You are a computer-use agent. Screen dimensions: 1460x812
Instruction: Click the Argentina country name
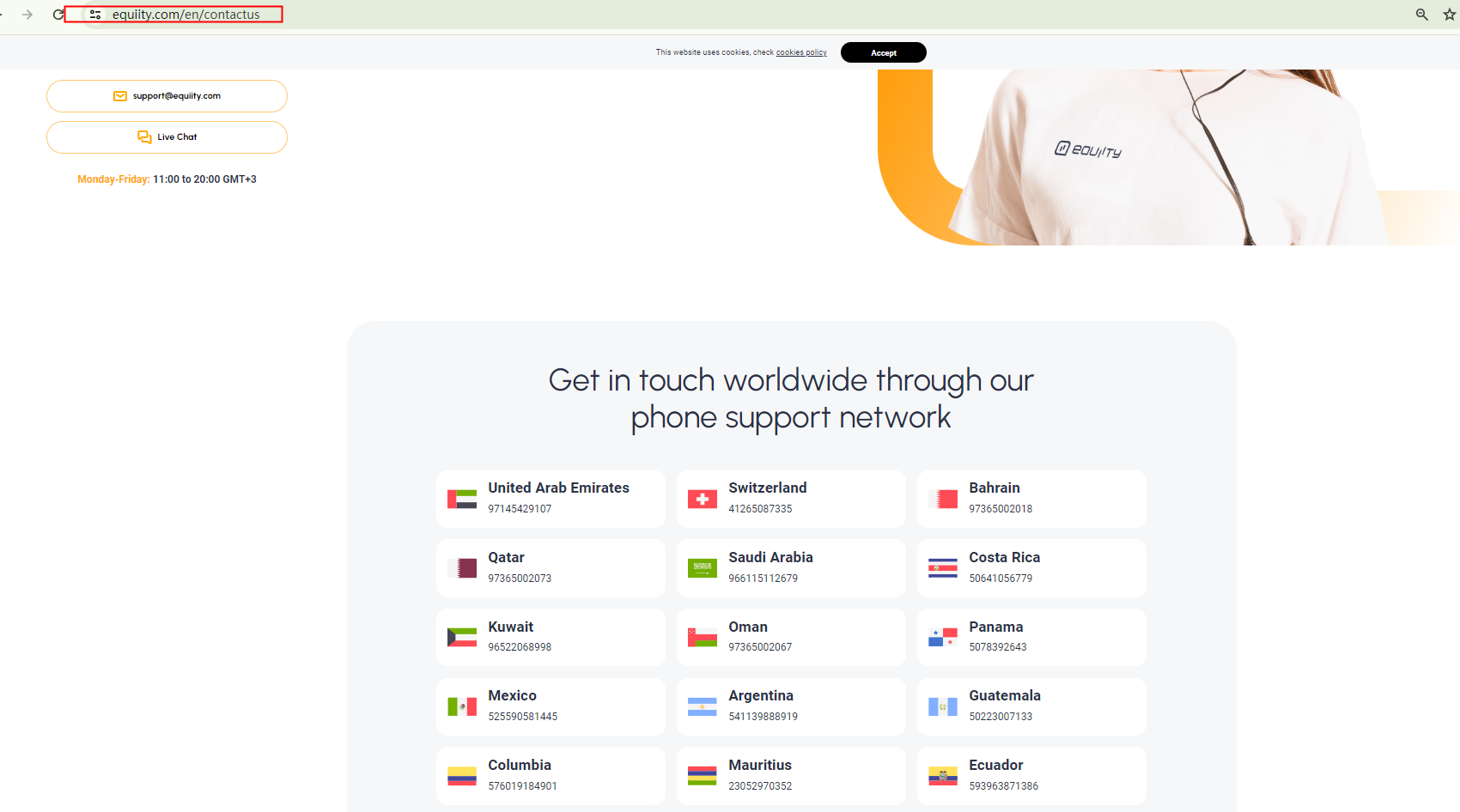[x=761, y=695]
